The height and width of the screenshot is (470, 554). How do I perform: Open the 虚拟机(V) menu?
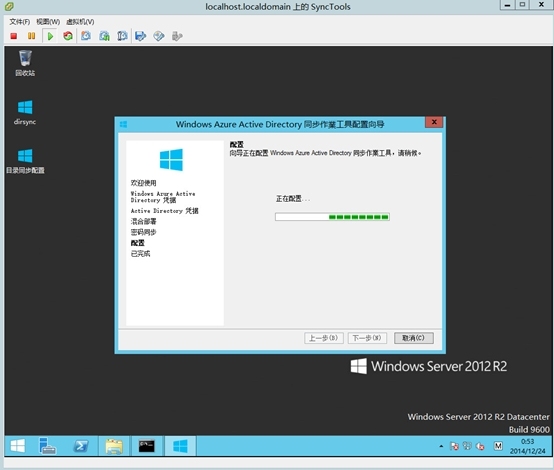click(80, 22)
